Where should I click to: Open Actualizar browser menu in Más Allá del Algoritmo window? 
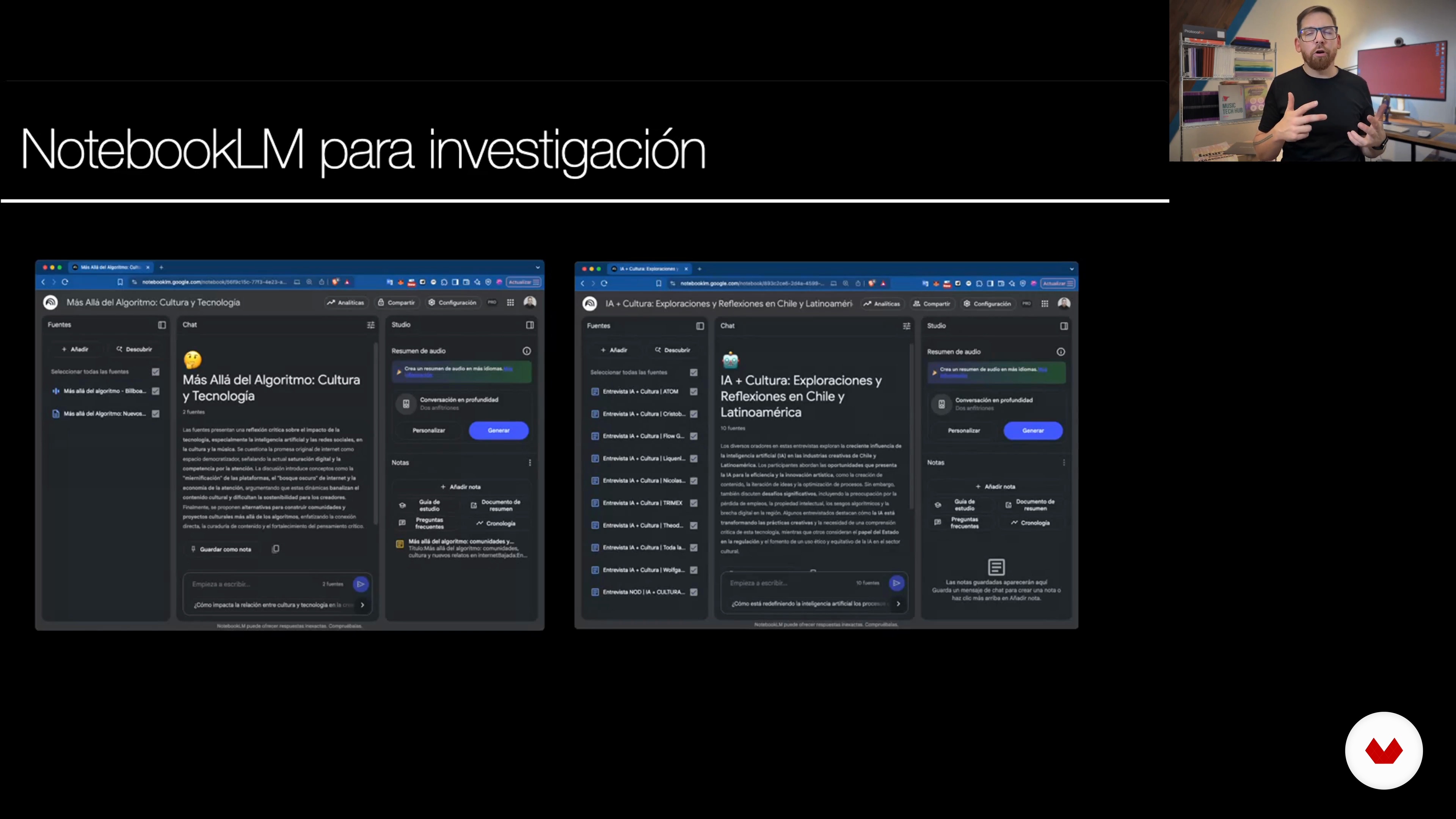click(x=523, y=282)
